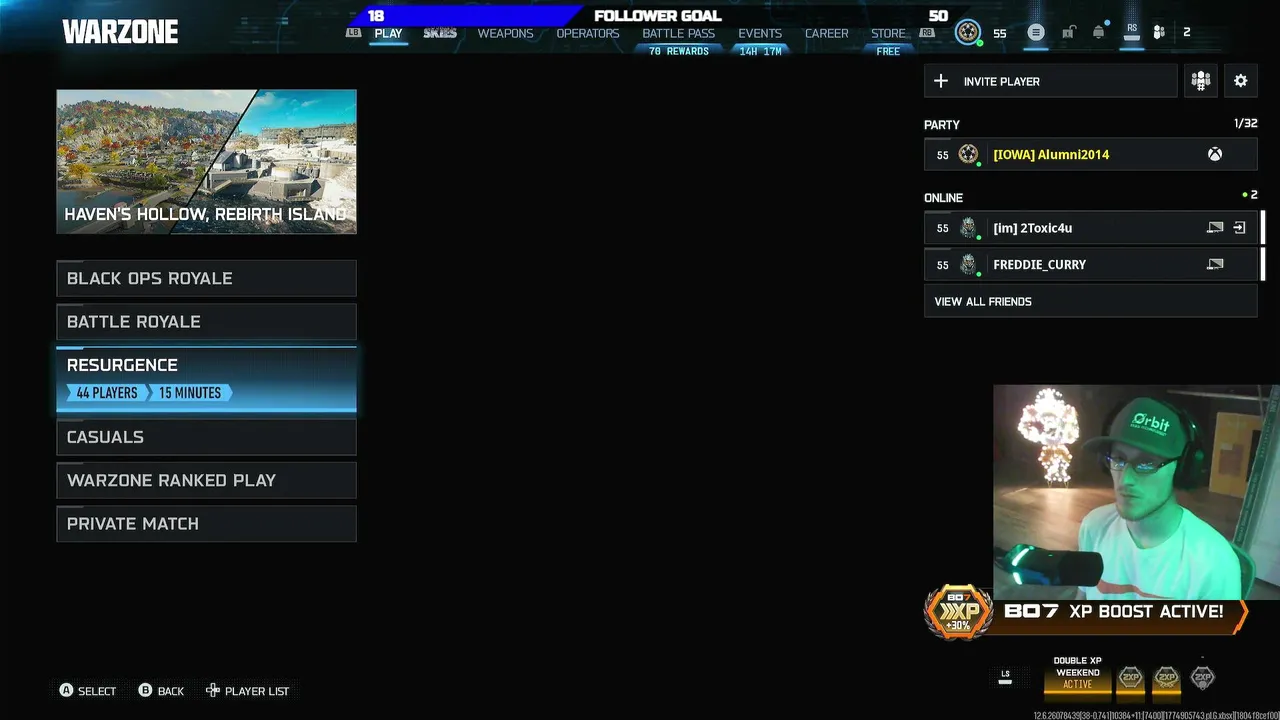Screen dimensions: 1280x720
Task: Open social settings gear icon
Action: tap(1241, 81)
